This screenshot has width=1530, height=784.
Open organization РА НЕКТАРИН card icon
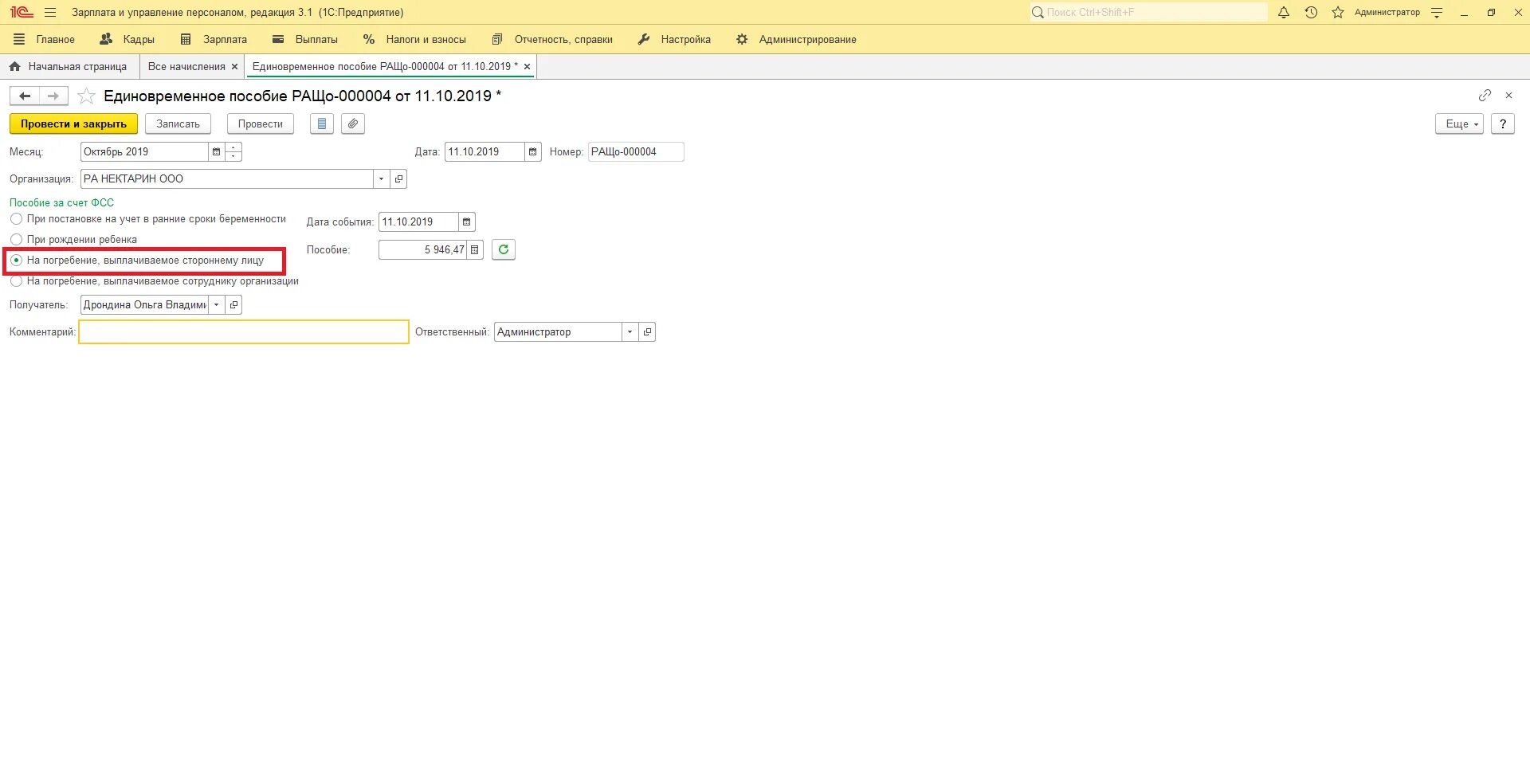pos(399,178)
